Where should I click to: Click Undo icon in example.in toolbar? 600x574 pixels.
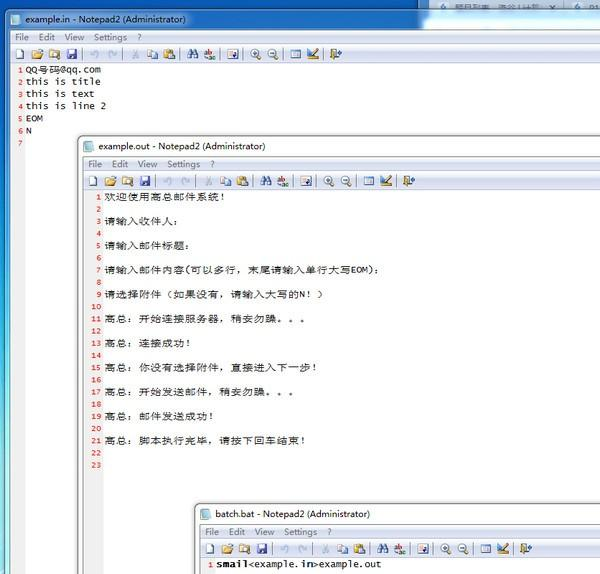tap(94, 54)
